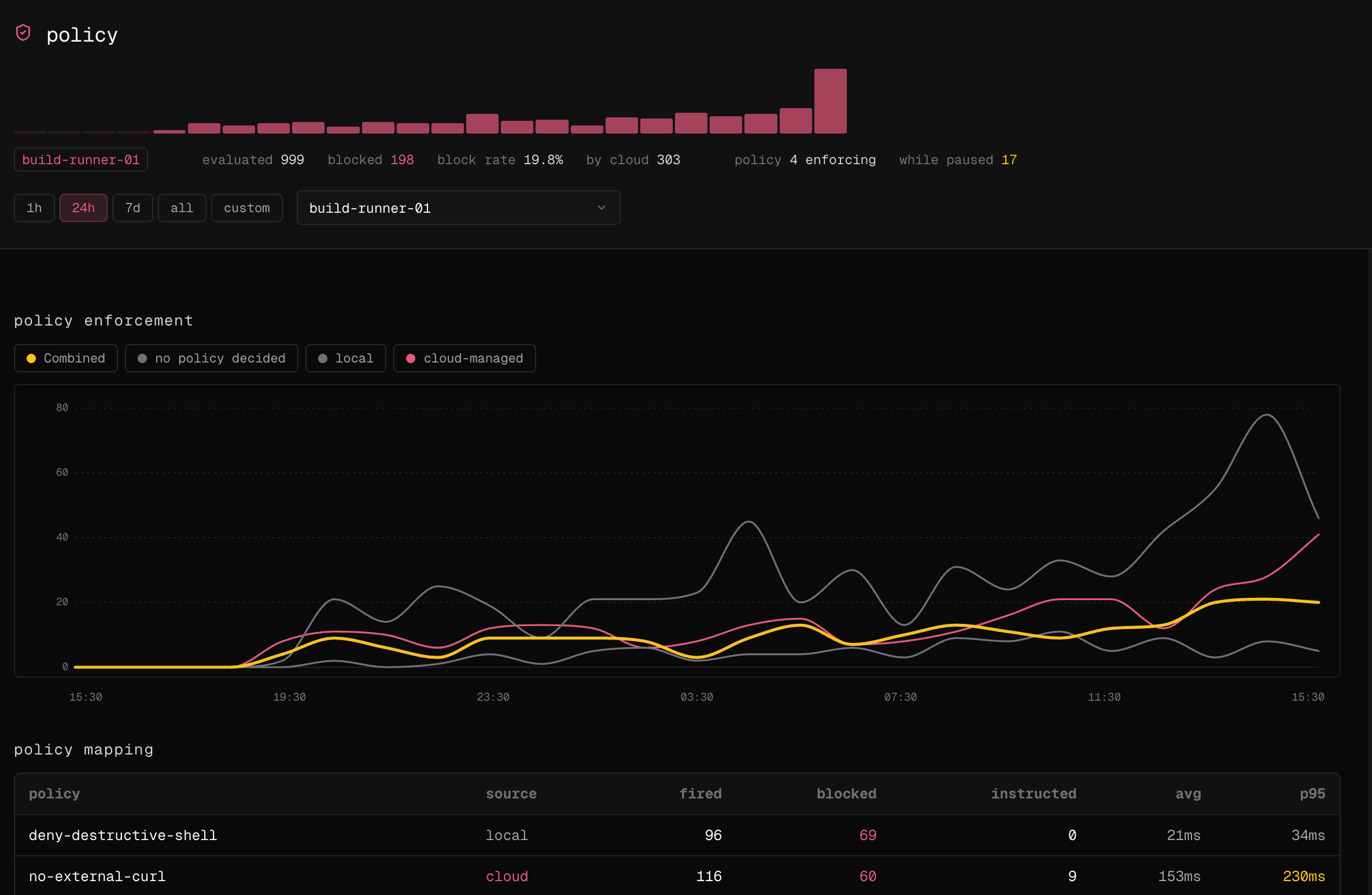Toggle the no policy decided series
The height and width of the screenshot is (895, 1372).
click(x=212, y=358)
